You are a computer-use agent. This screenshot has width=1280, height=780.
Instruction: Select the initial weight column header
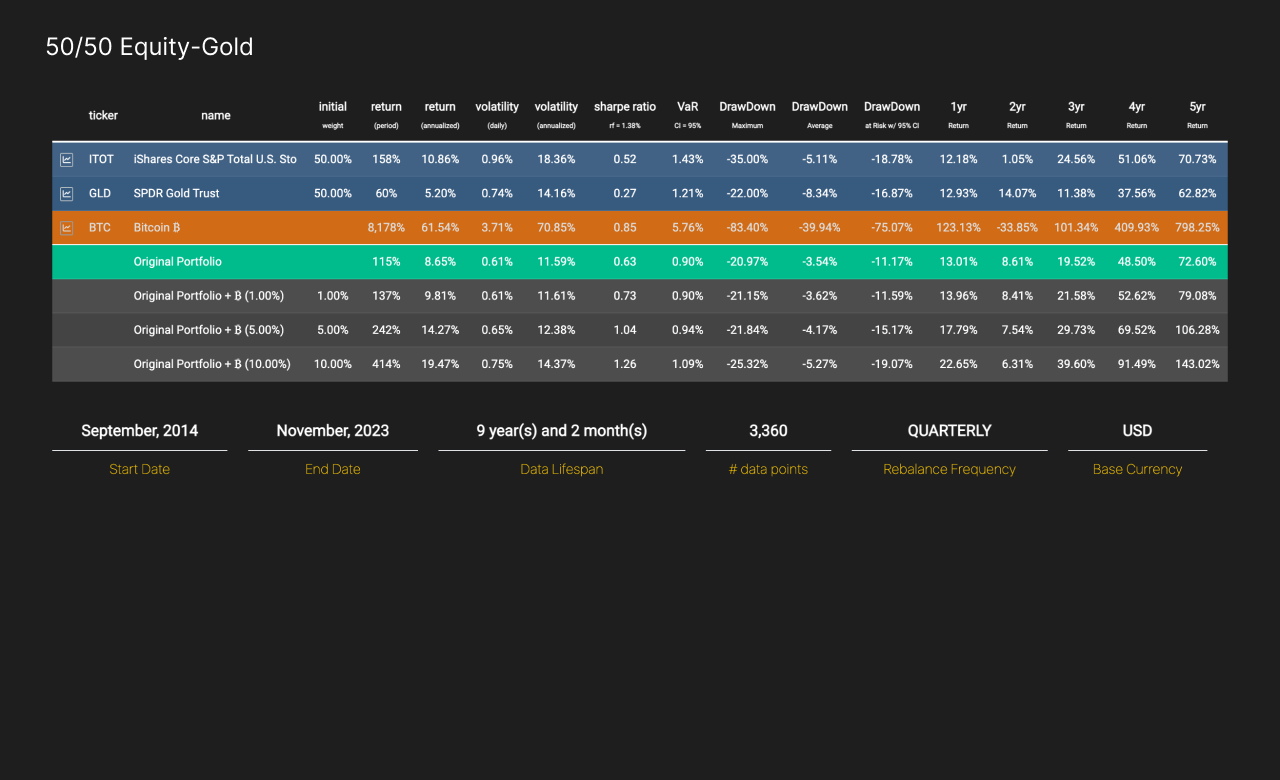click(332, 114)
